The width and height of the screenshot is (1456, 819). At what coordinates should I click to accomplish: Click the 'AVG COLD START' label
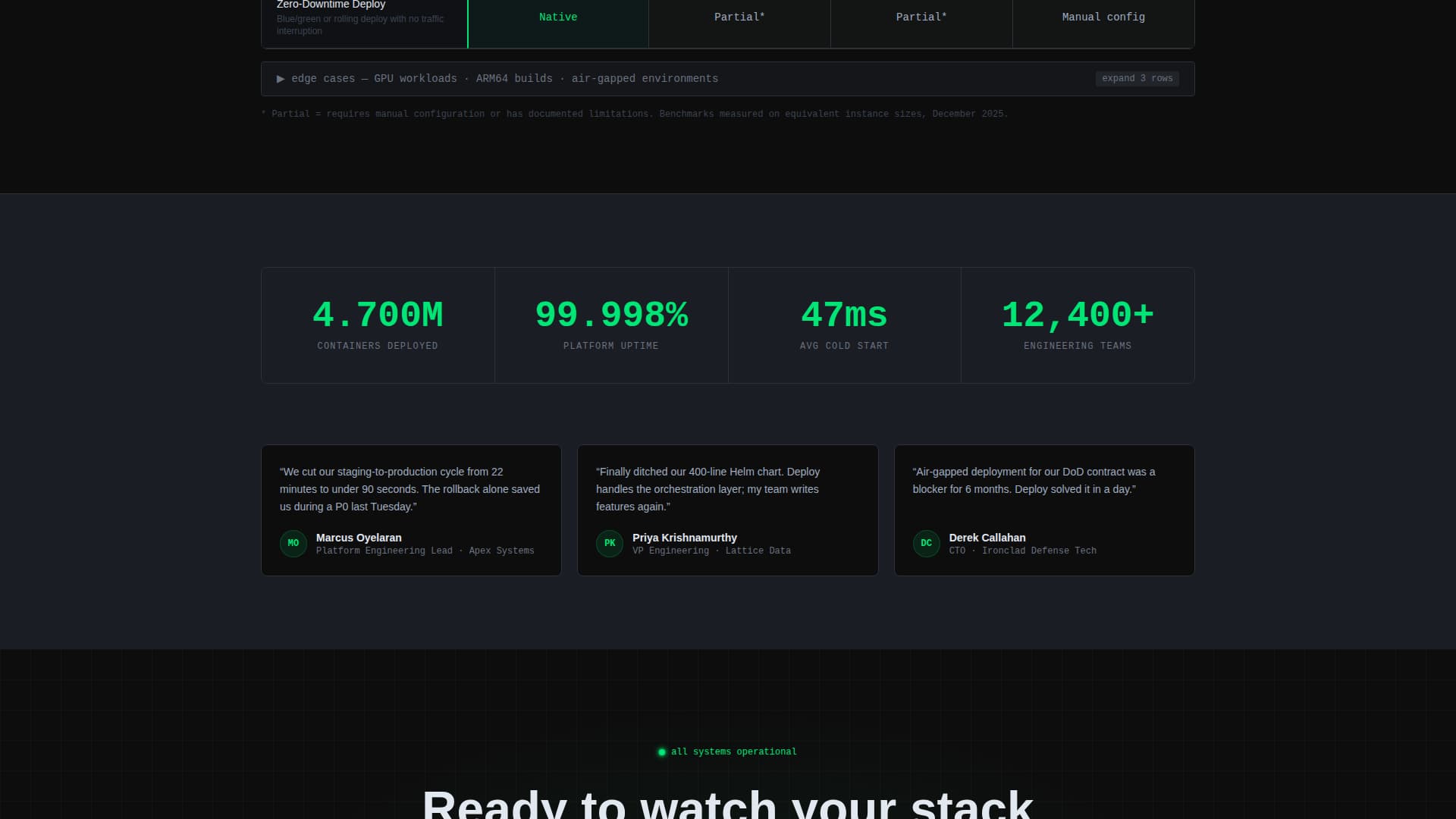click(844, 346)
